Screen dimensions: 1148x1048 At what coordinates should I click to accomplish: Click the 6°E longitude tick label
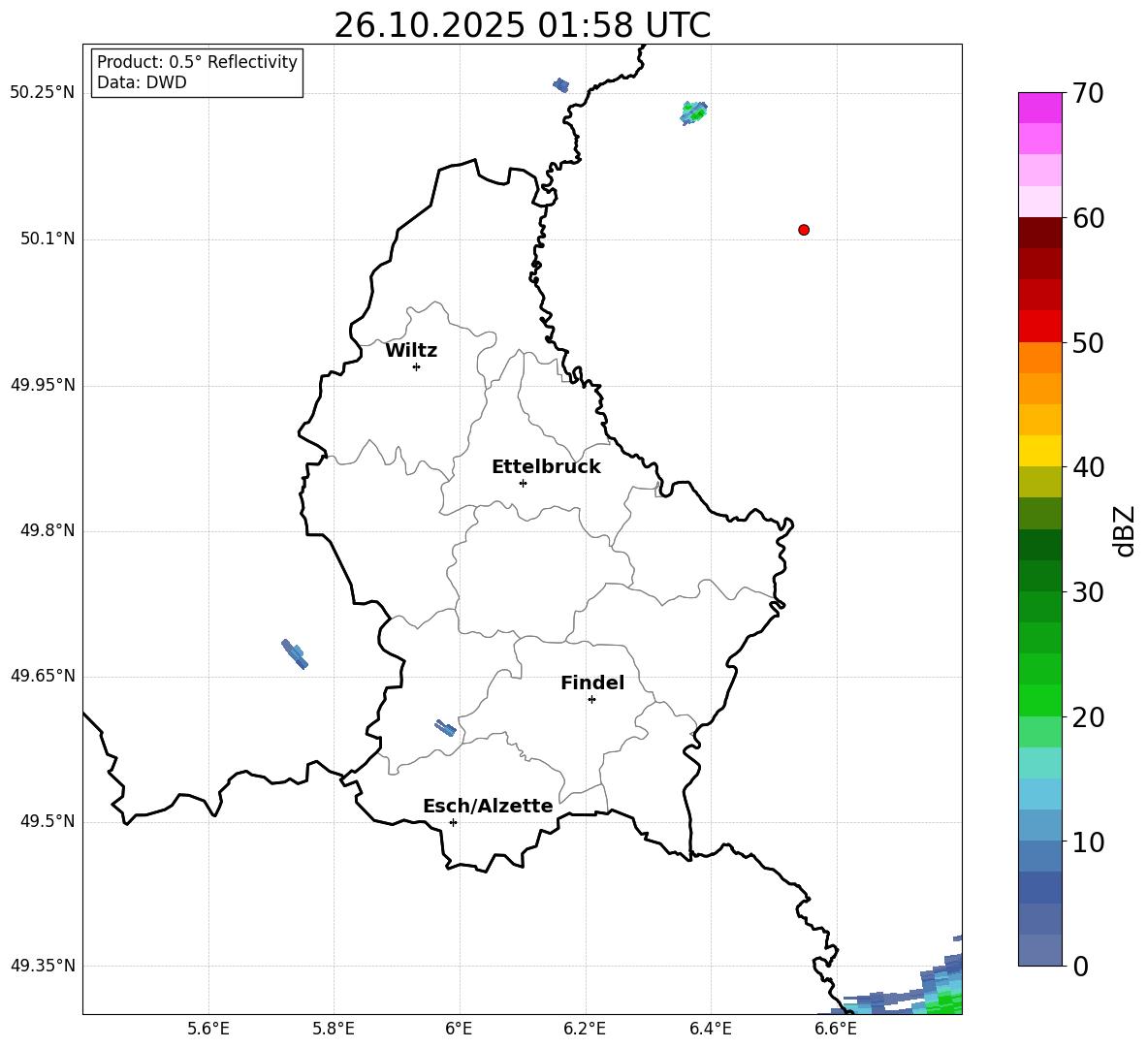[459, 1029]
